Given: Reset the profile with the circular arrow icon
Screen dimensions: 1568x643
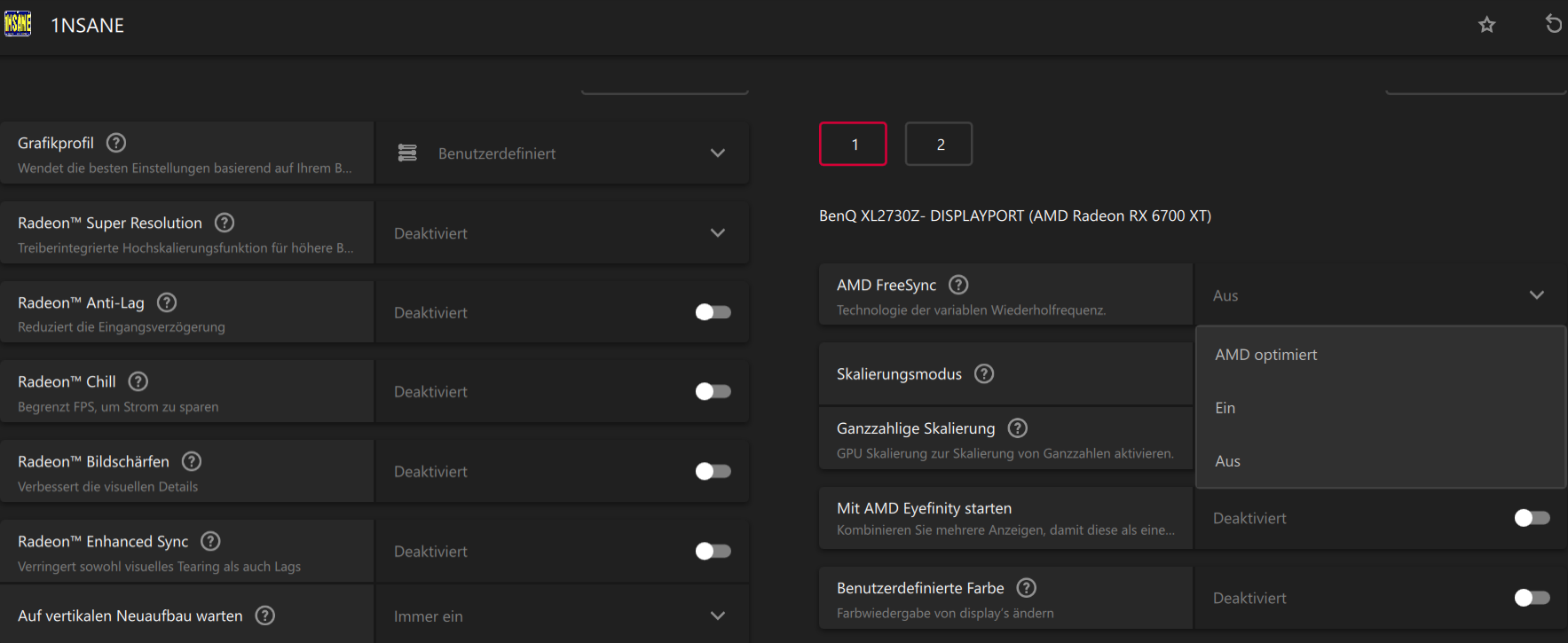Looking at the screenshot, I should [x=1553, y=24].
